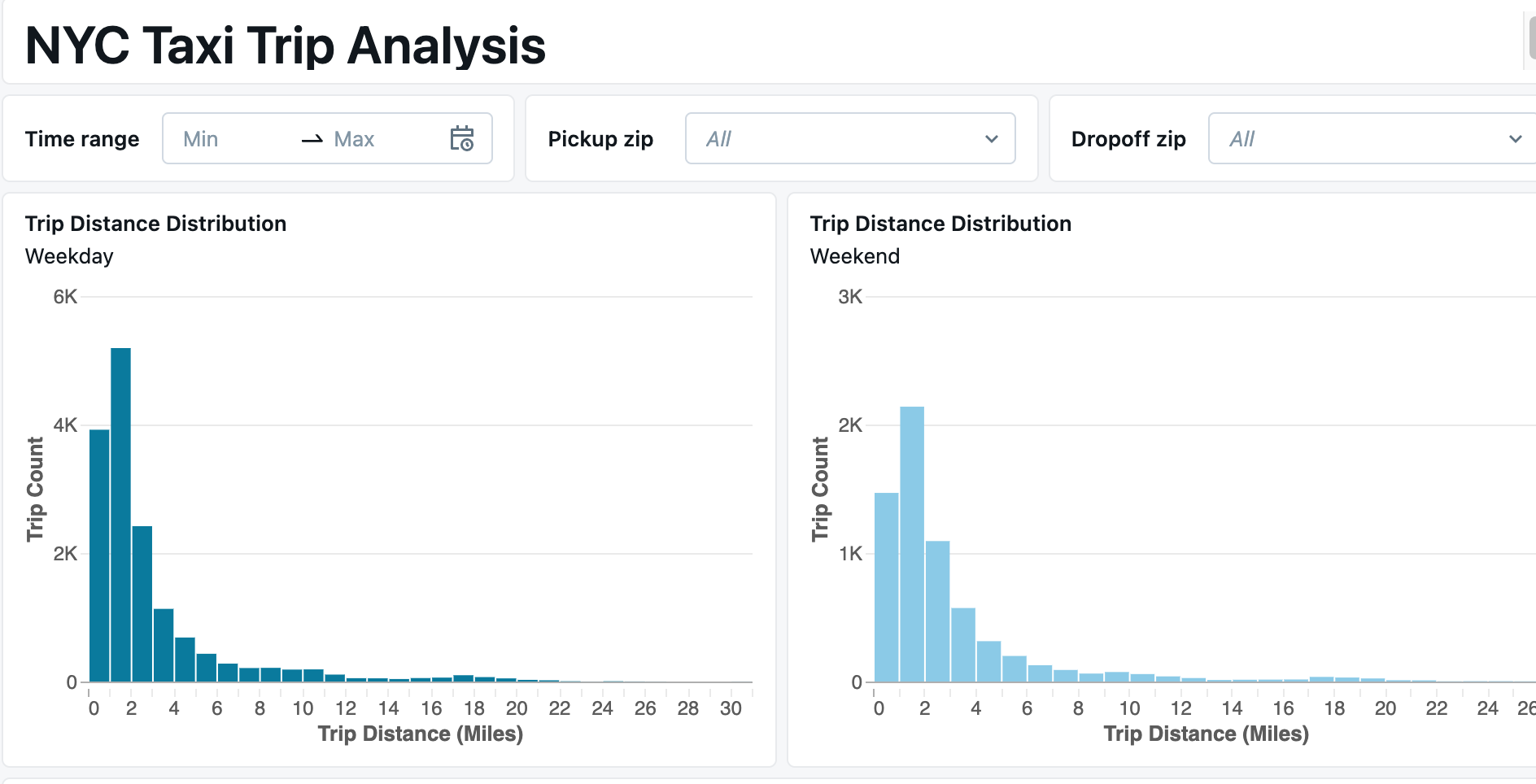Click the Trip Distance (Miles) label on Weekend chart

[x=1206, y=733]
